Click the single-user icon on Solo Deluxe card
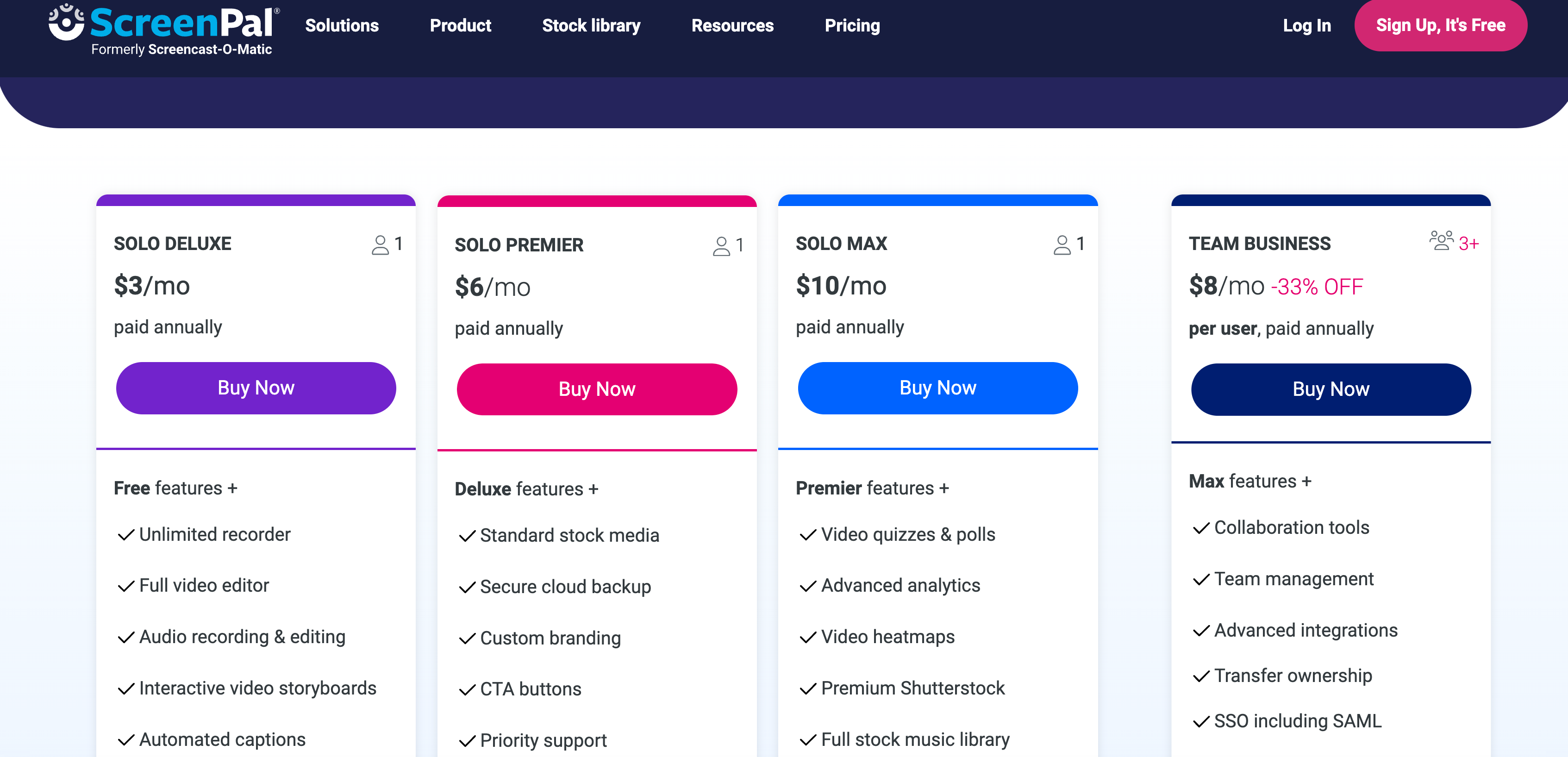Screen dimensions: 1568x757 tap(381, 244)
